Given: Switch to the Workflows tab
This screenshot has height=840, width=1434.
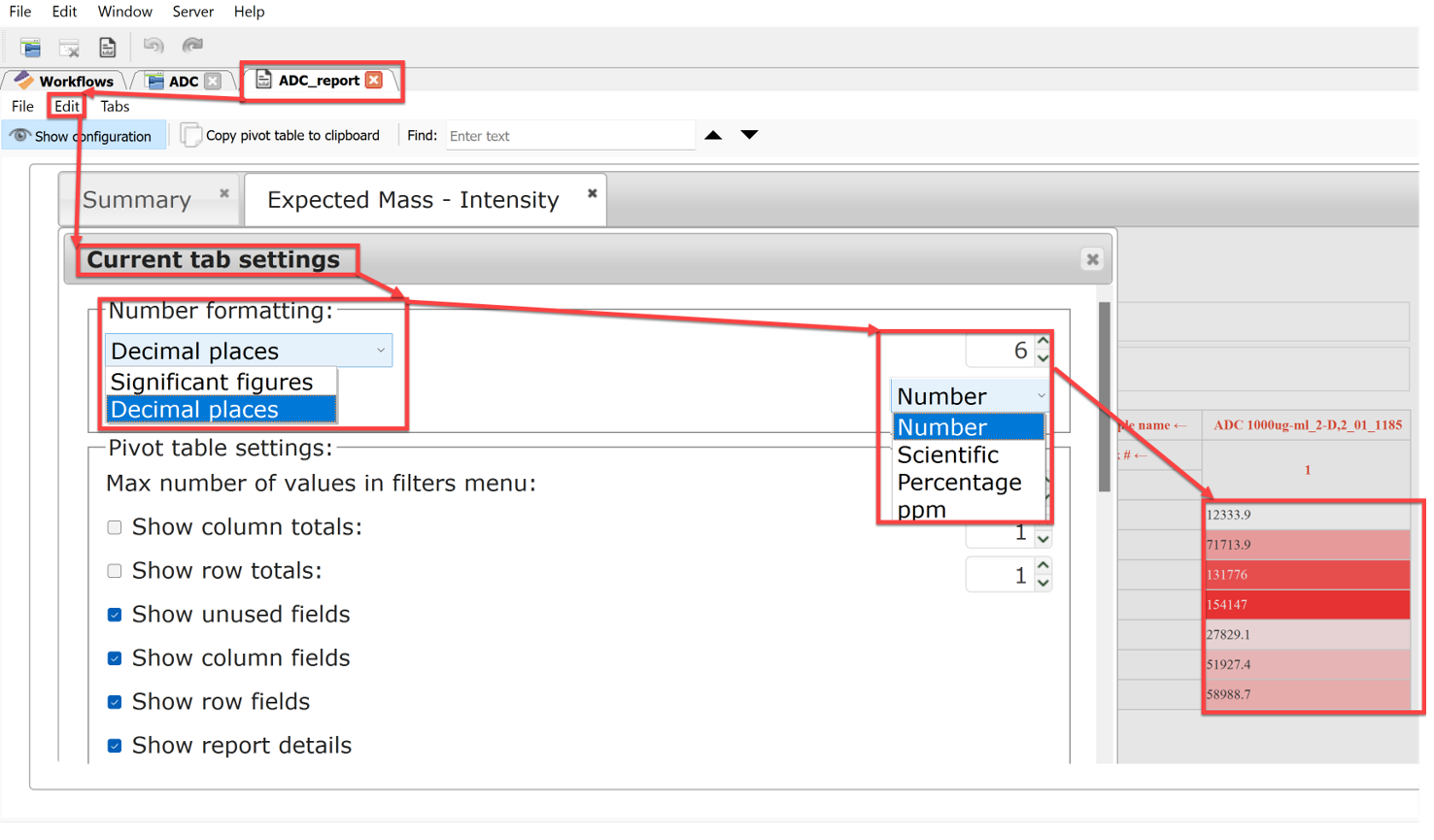Looking at the screenshot, I should (x=65, y=82).
